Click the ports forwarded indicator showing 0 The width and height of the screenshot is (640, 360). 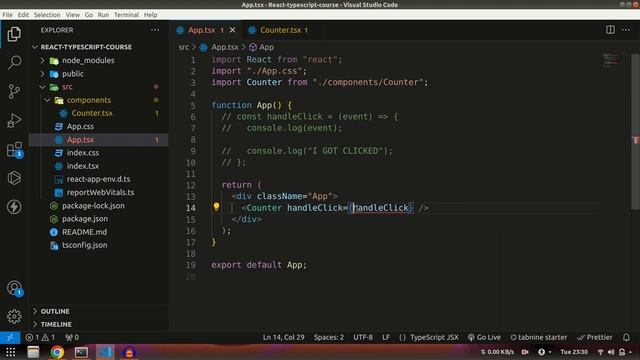point(72,338)
